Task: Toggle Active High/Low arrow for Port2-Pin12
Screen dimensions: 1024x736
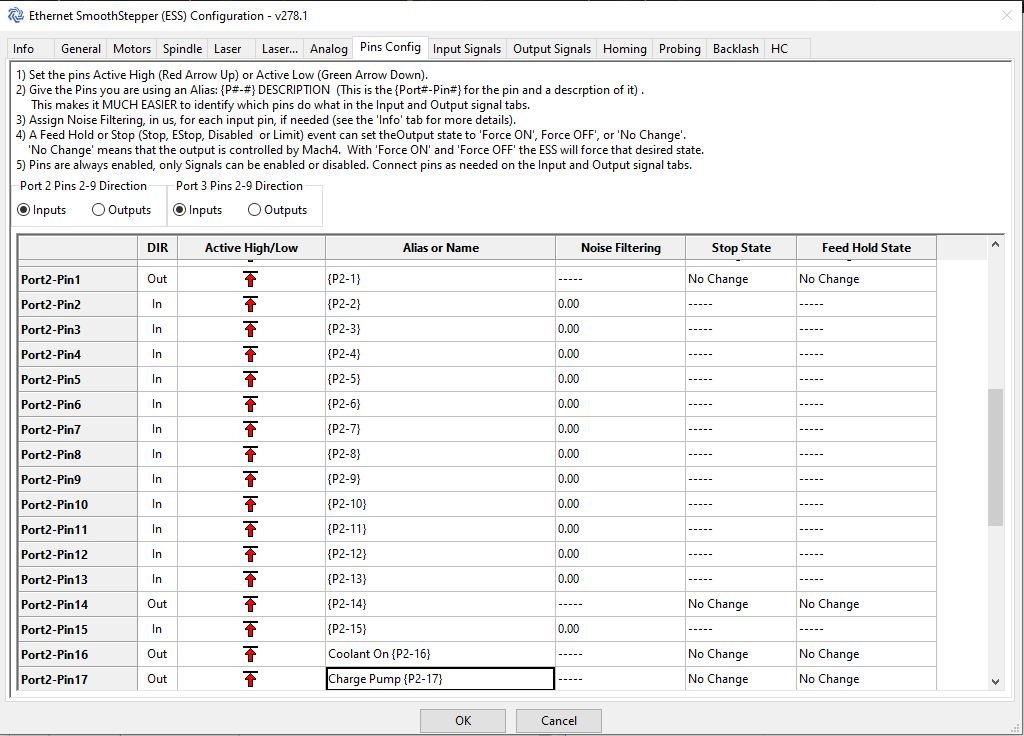Action: click(x=250, y=554)
